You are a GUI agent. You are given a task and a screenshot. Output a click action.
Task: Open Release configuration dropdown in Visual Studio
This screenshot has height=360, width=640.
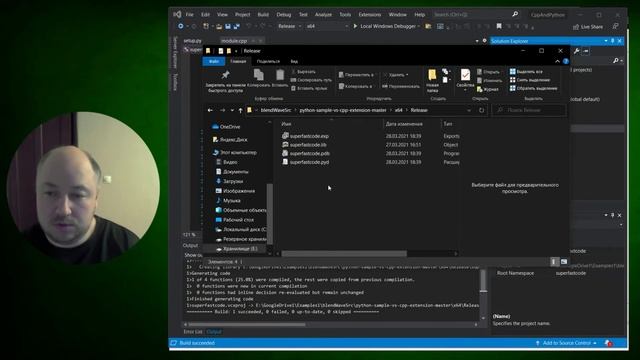pos(289,26)
